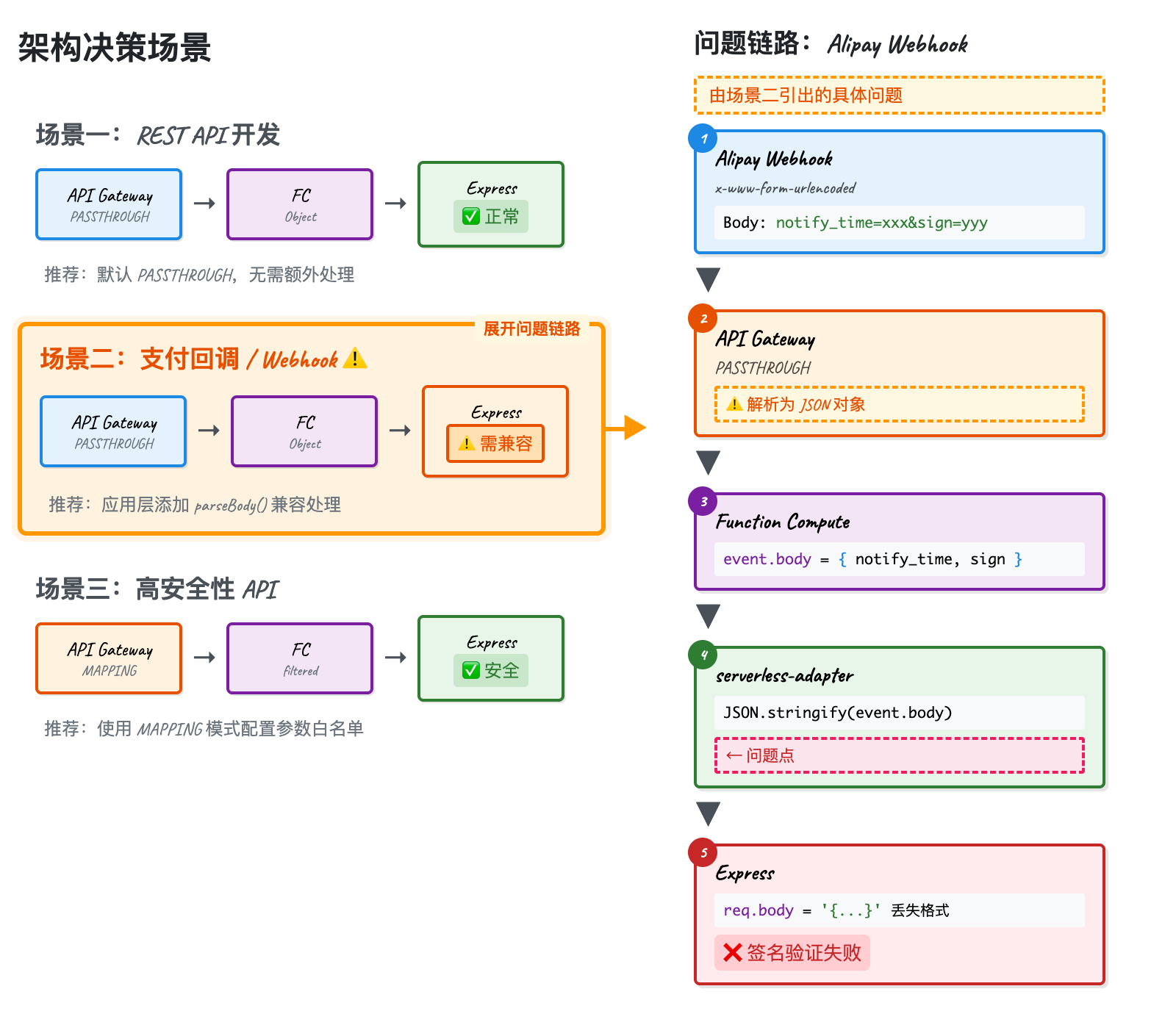Click the 由场景二引出的具体问题 note

898,96
